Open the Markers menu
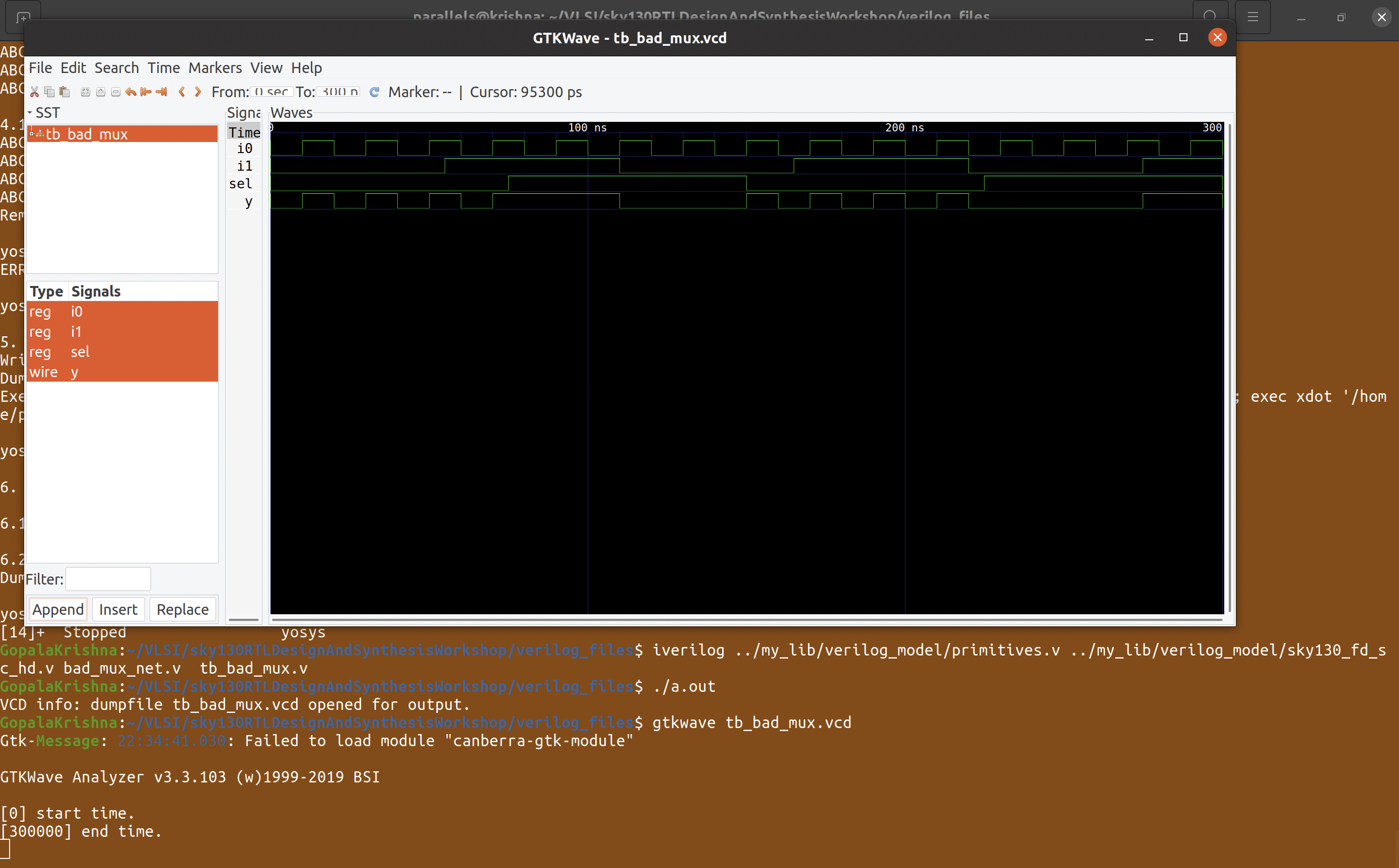Viewport: 1399px width, 868px height. (214, 68)
